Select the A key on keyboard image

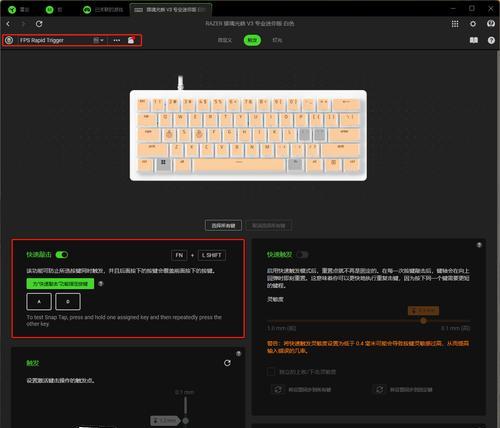tap(169, 134)
